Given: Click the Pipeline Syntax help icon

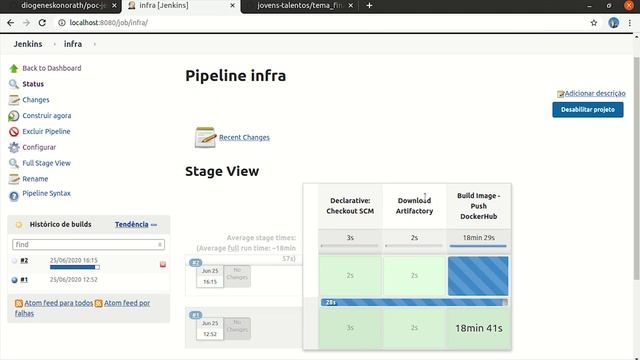Looking at the screenshot, I should (13, 196).
